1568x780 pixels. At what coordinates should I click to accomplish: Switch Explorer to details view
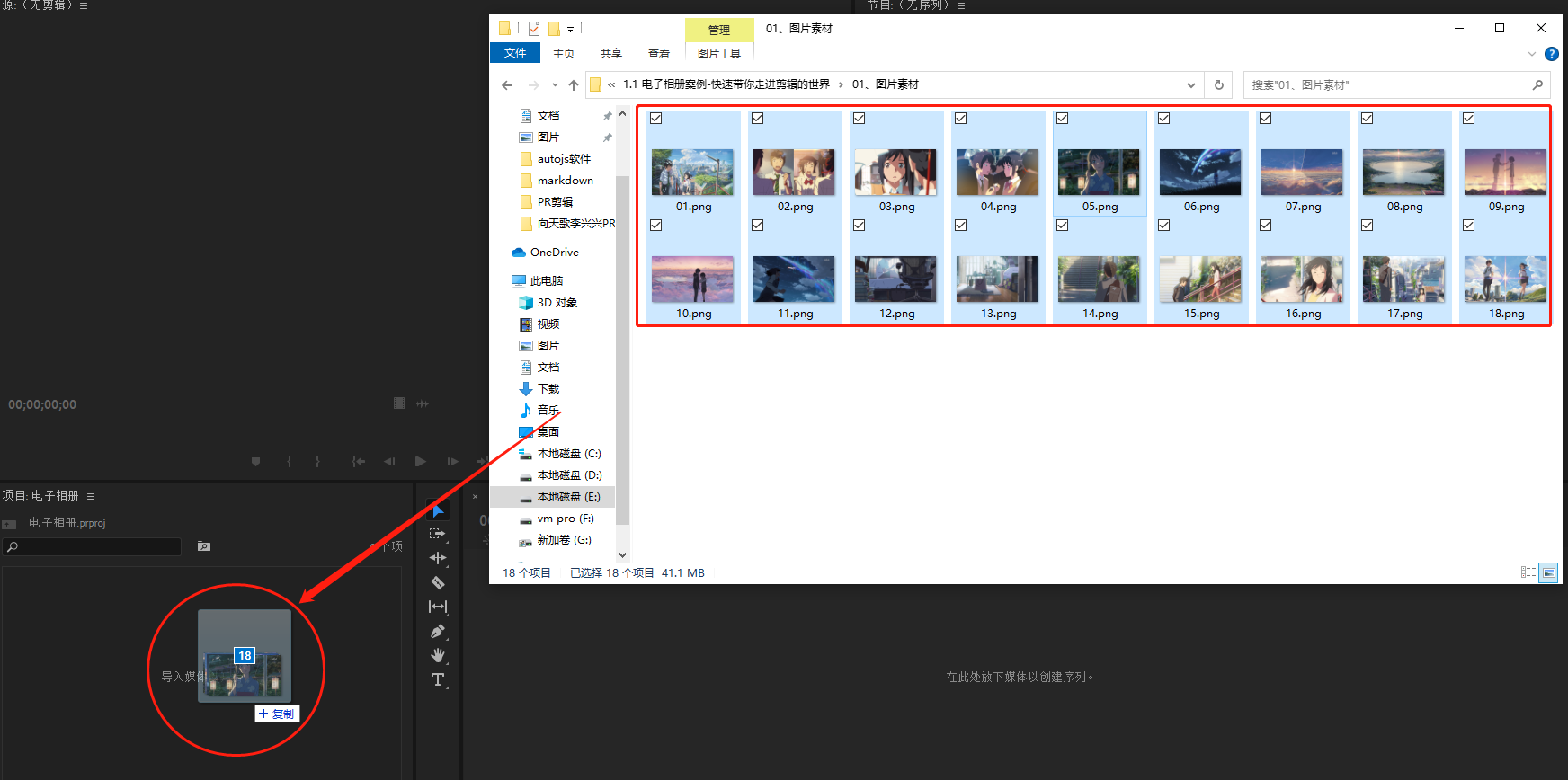[1528, 572]
